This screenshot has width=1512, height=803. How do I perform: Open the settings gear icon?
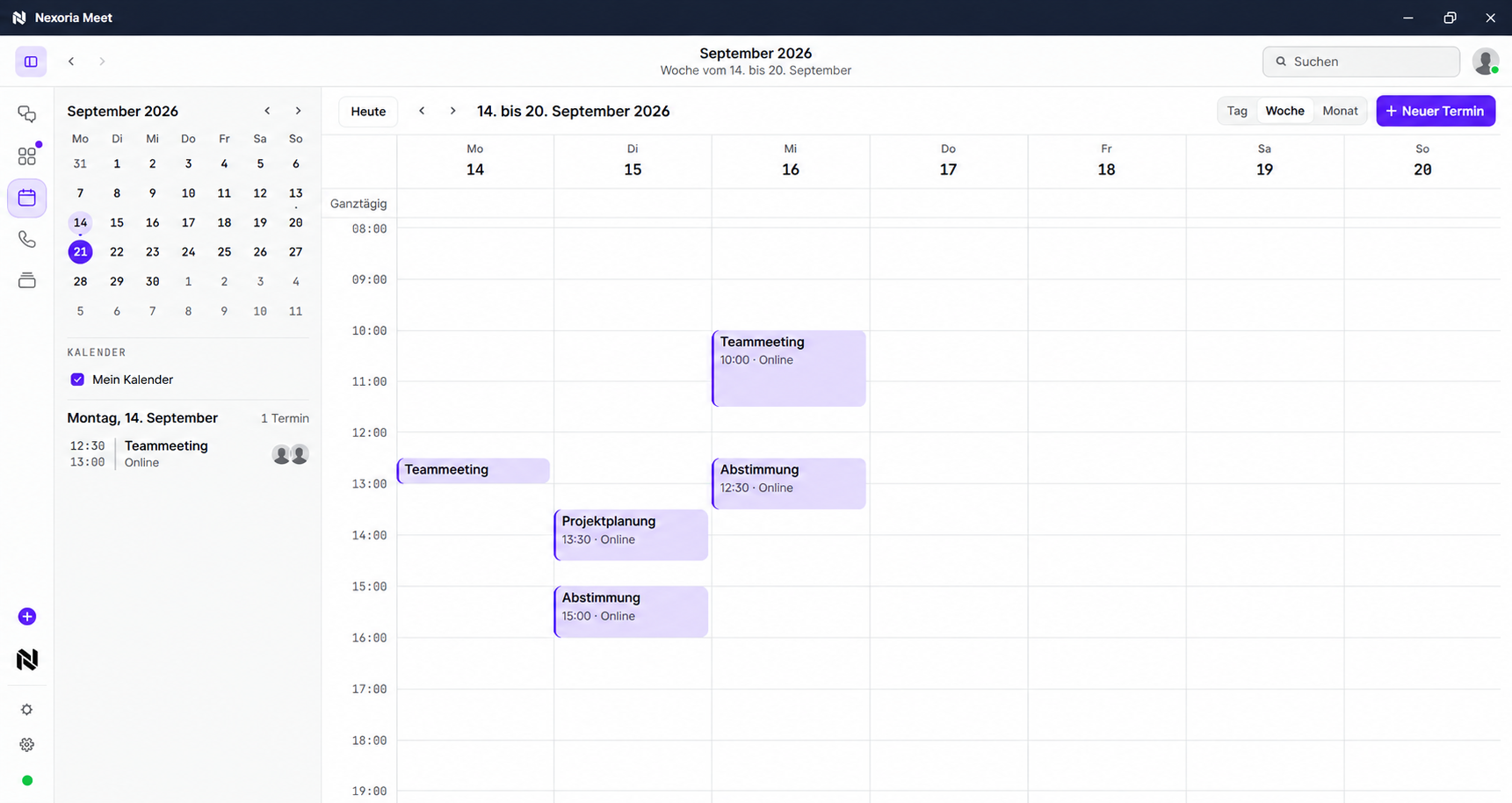(x=27, y=744)
